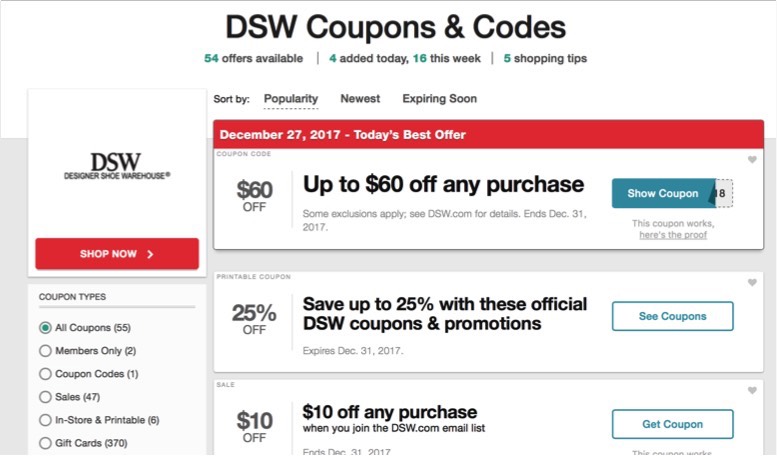The width and height of the screenshot is (777, 456).
Task: Open the here's the proof link
Action: pos(673,235)
